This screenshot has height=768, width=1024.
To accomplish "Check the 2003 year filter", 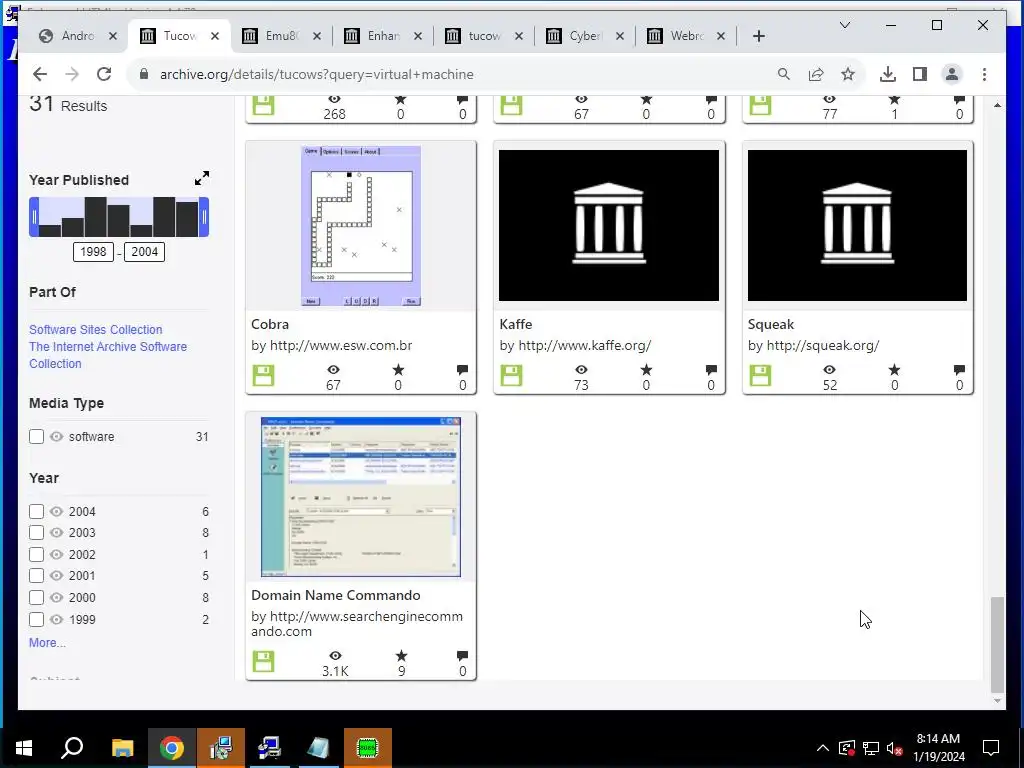I will (x=37, y=533).
